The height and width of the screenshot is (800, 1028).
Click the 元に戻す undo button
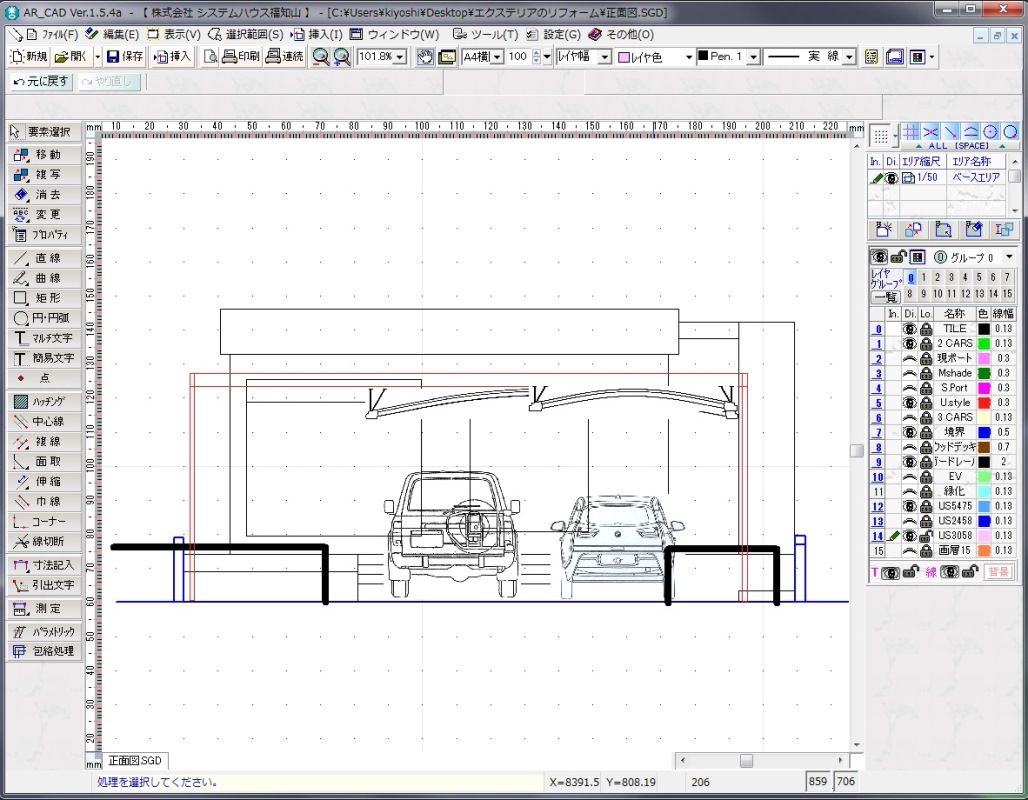click(x=42, y=81)
